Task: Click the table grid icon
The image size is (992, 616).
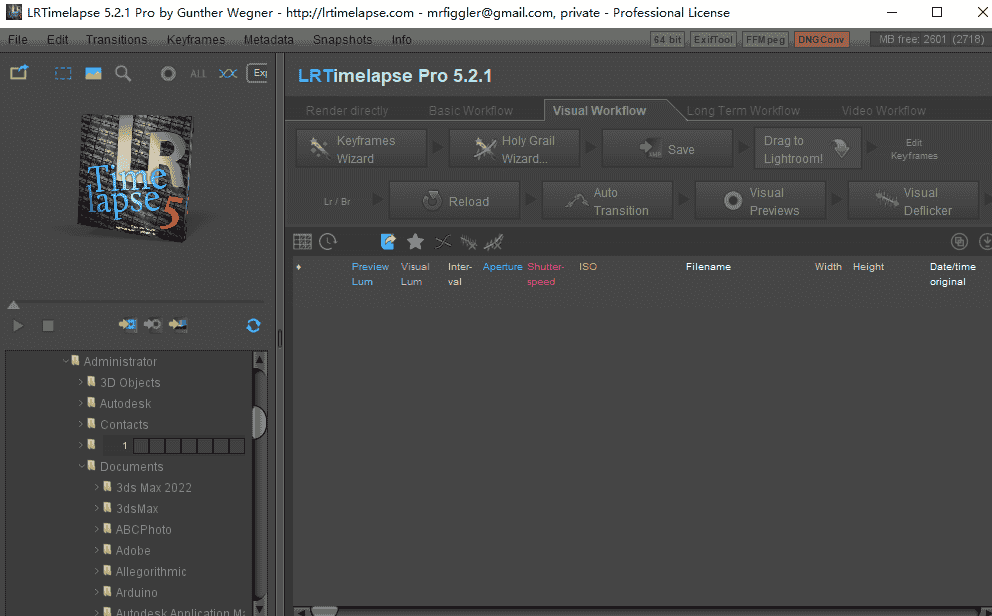Action: (302, 241)
